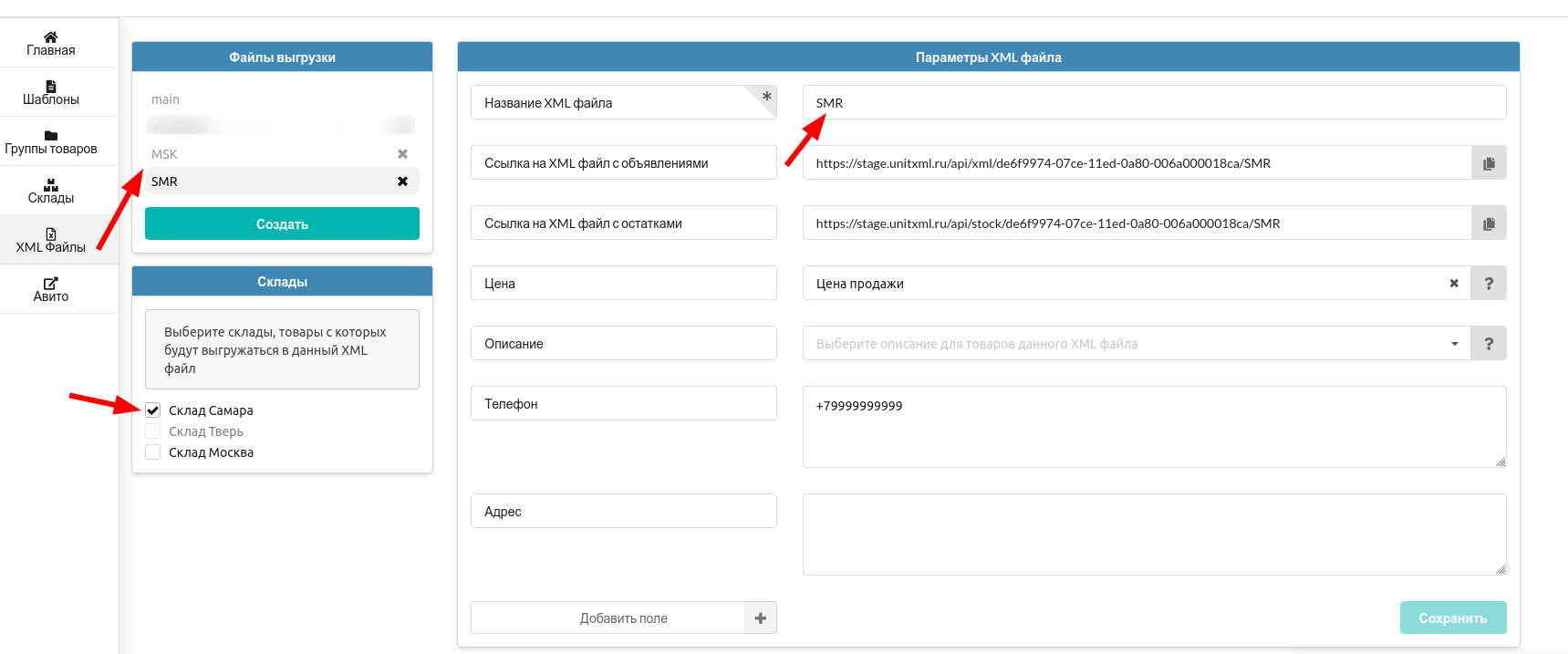Select the XML Файлы menu item
The height and width of the screenshot is (654, 1568).
[x=51, y=240]
